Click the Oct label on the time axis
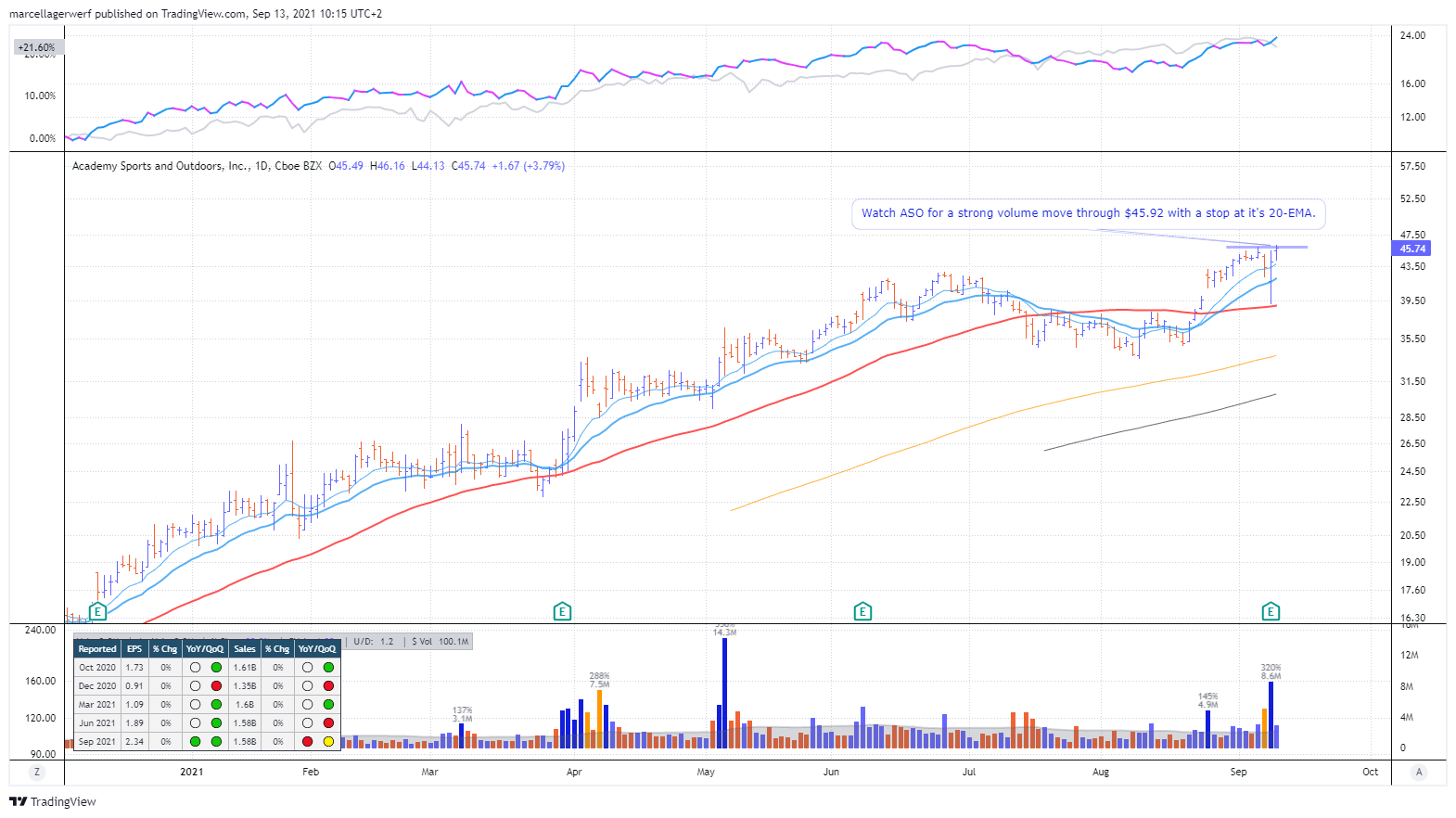 (1371, 772)
